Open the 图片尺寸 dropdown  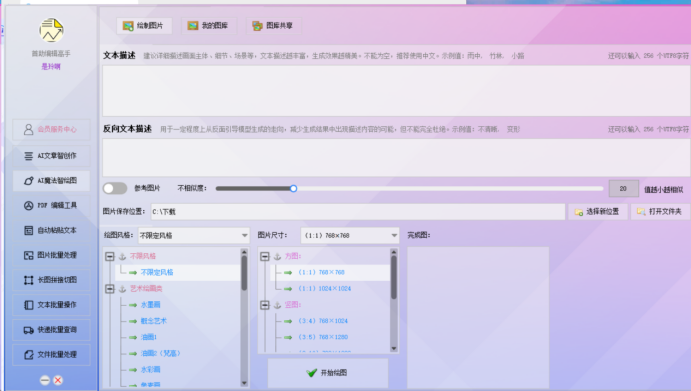pyautogui.click(x=349, y=235)
